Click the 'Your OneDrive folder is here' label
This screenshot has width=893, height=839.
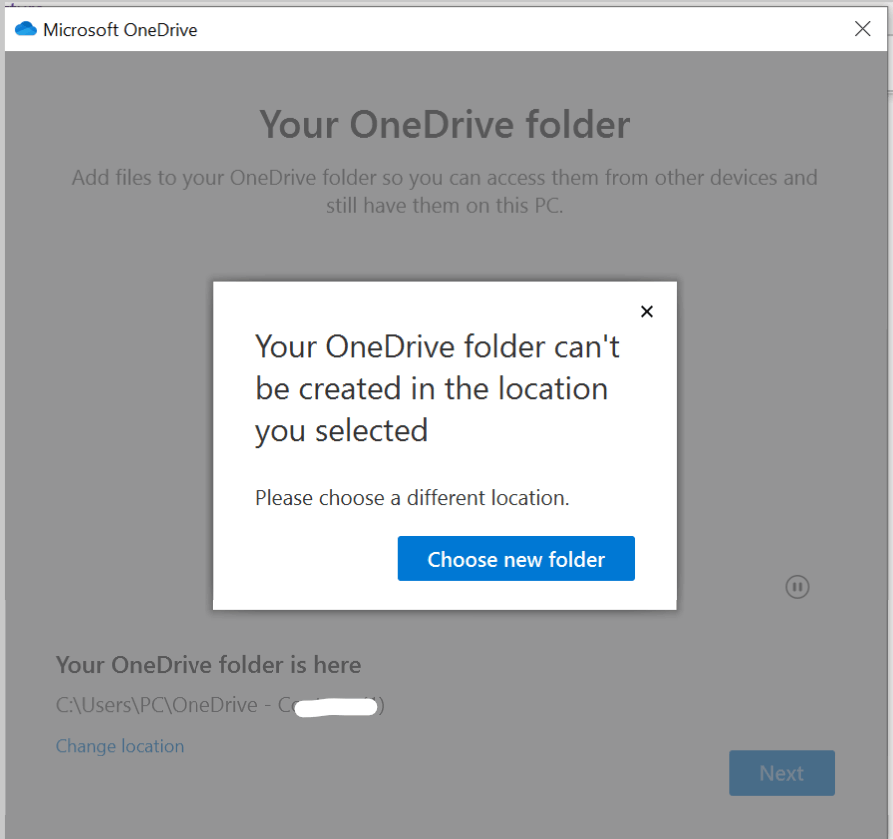click(208, 665)
